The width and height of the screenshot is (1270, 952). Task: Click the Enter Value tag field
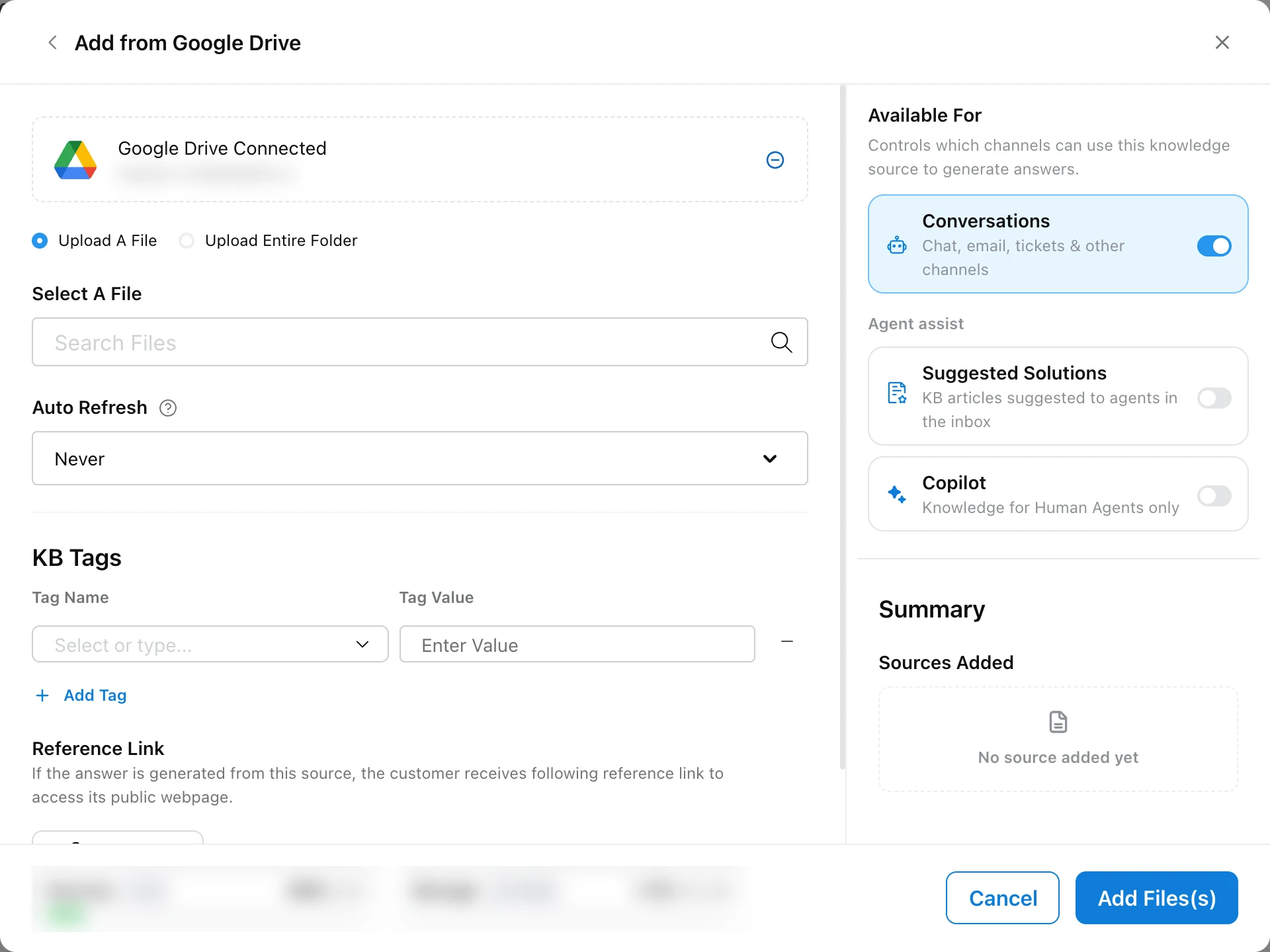coord(577,644)
